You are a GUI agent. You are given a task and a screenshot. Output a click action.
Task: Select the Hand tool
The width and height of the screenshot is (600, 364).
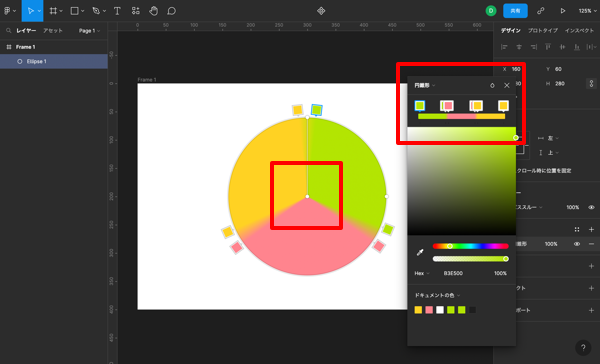[x=153, y=11]
